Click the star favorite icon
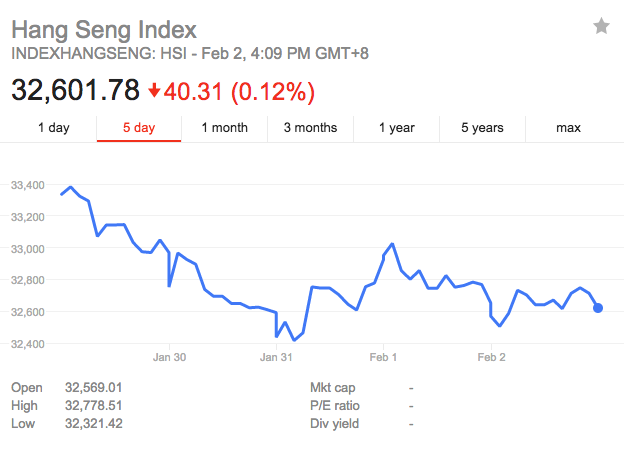624x457 pixels. [601, 26]
